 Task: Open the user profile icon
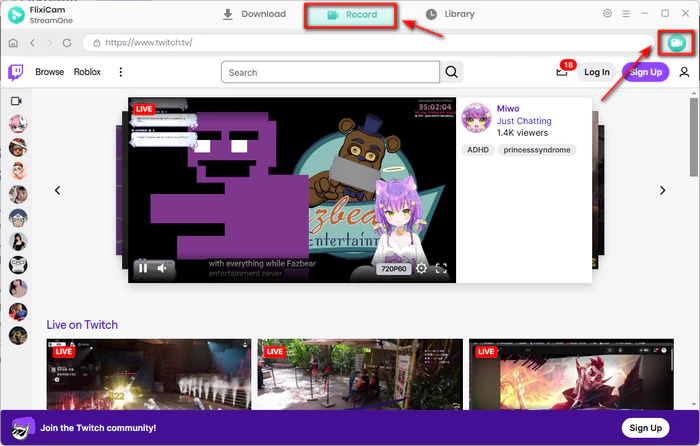[684, 72]
